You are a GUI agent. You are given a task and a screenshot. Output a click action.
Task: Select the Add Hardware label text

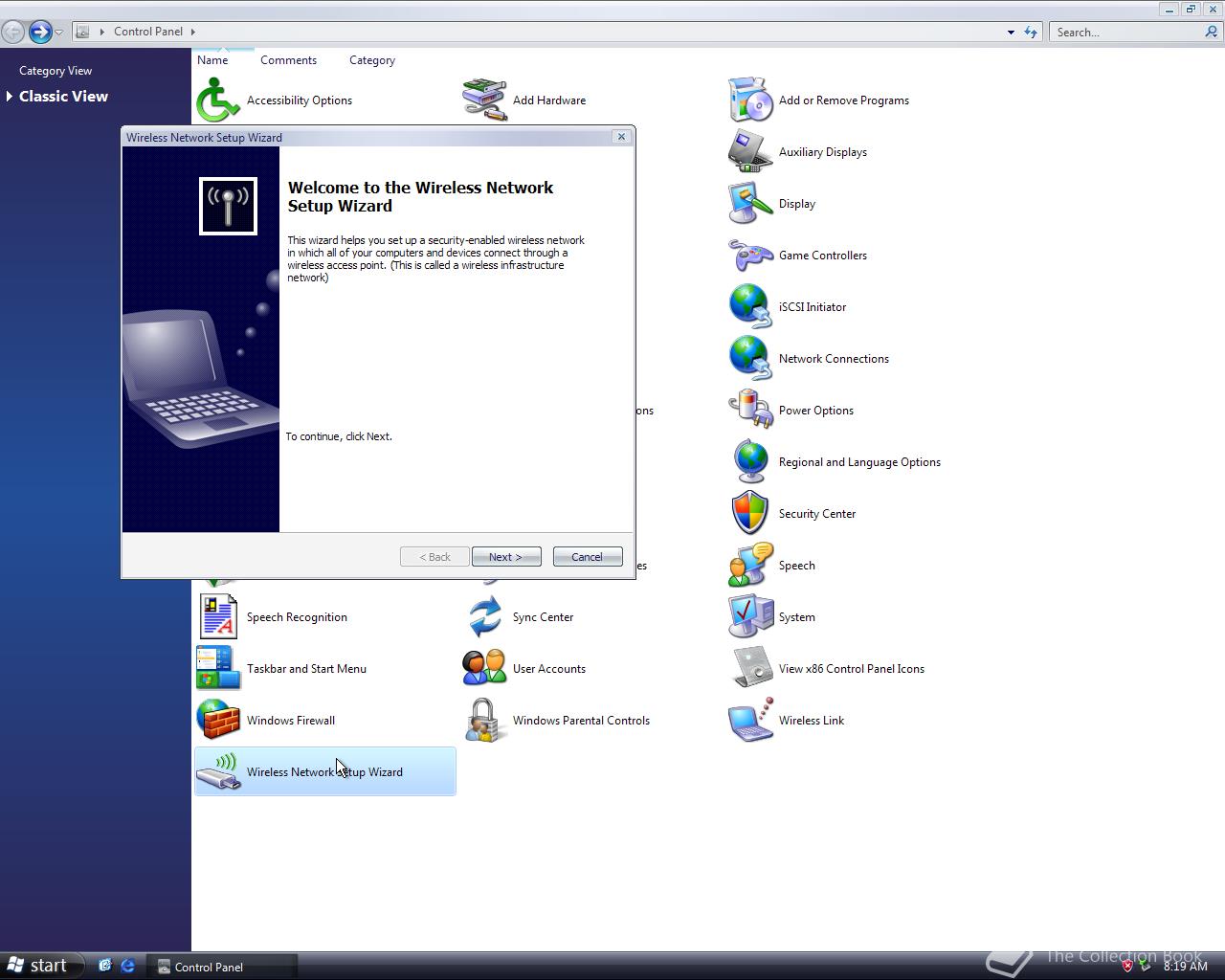coord(549,100)
